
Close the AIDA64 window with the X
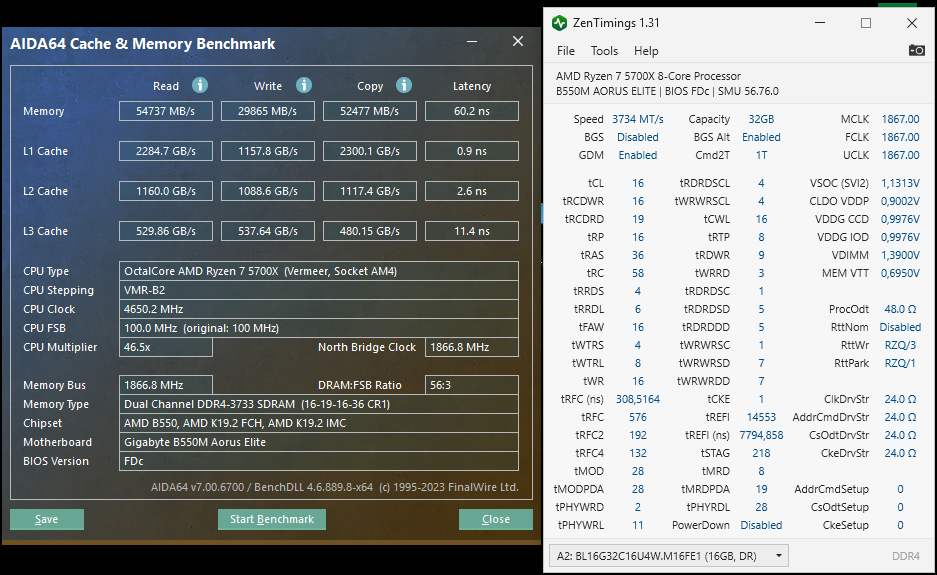coord(518,41)
